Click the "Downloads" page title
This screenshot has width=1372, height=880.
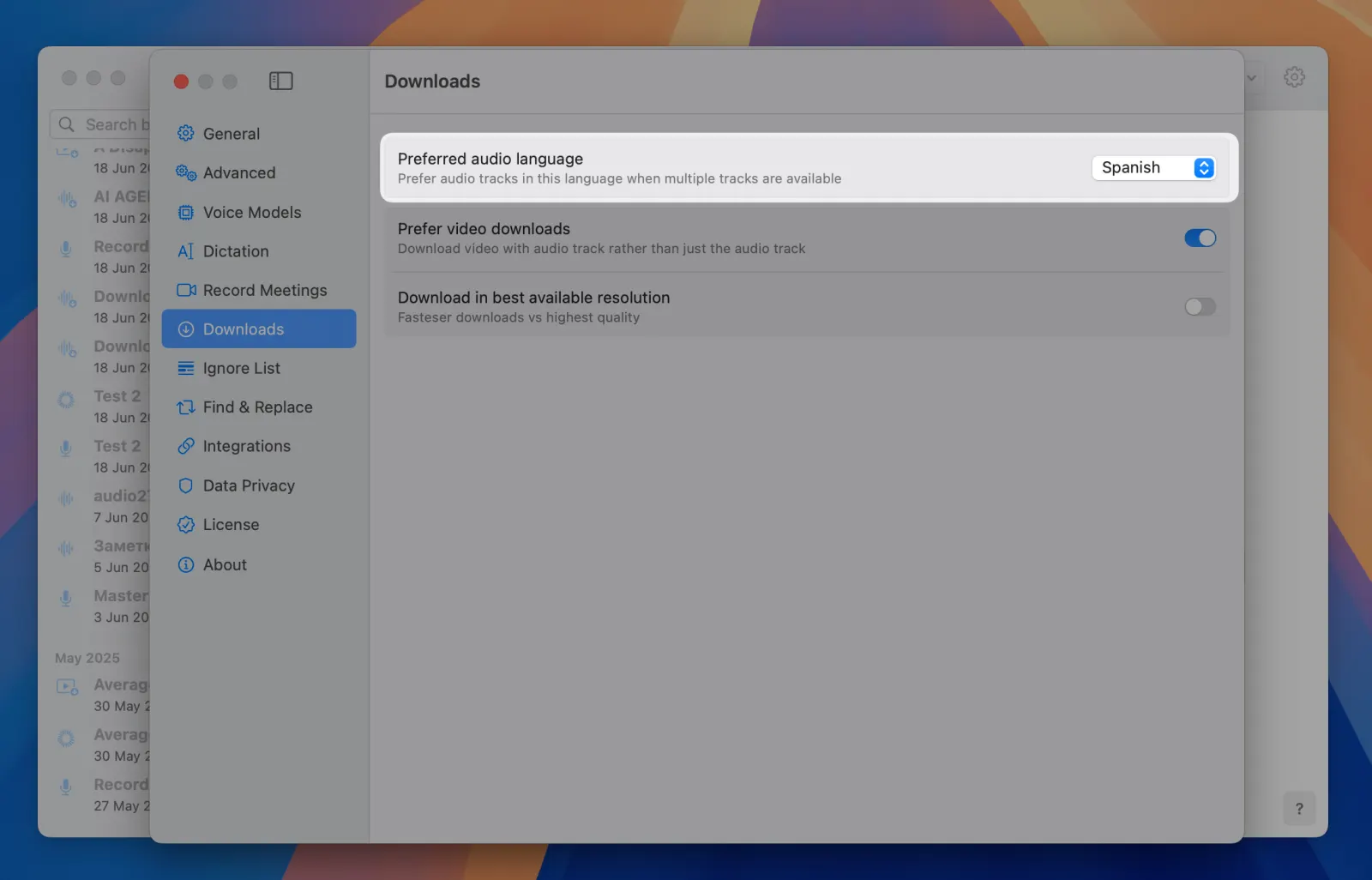point(432,81)
